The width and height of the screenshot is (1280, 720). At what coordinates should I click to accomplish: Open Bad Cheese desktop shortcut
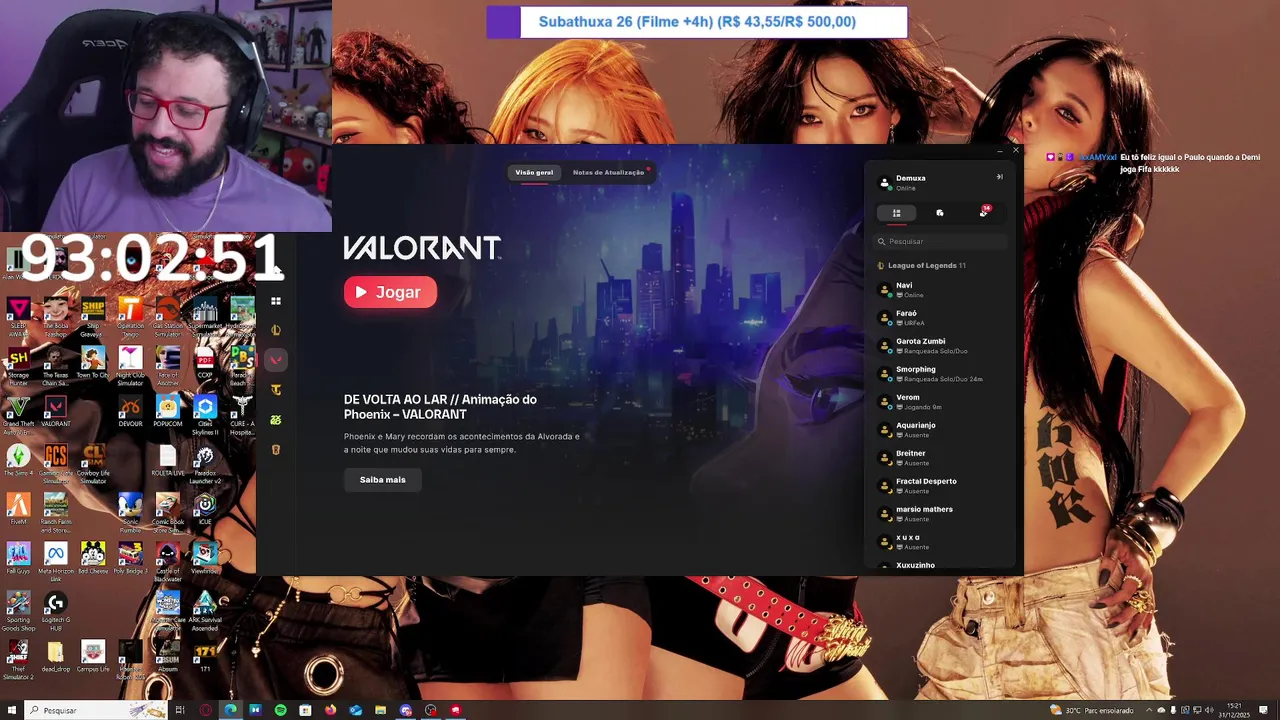(x=93, y=559)
